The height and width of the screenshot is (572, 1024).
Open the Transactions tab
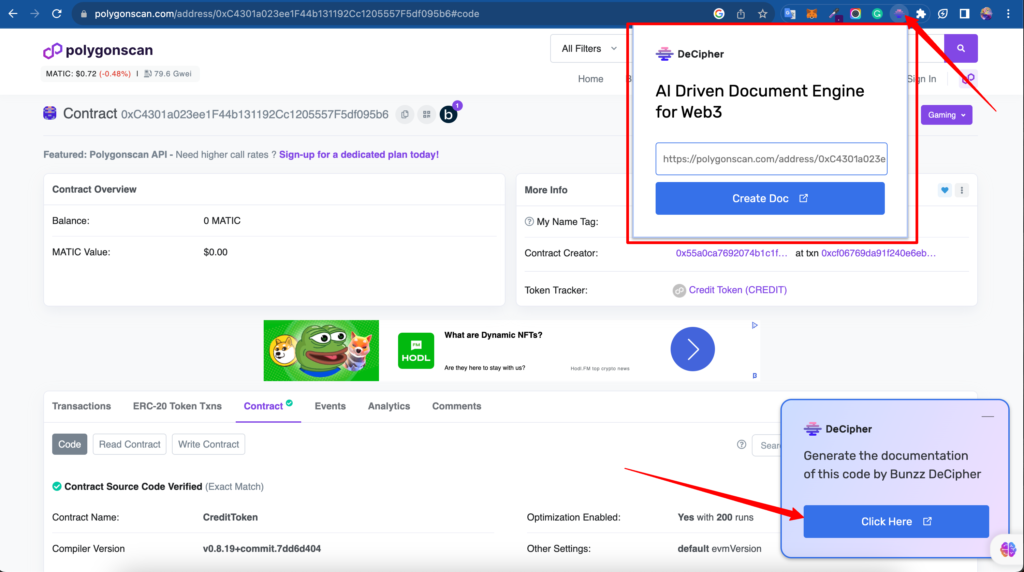[x=82, y=406]
